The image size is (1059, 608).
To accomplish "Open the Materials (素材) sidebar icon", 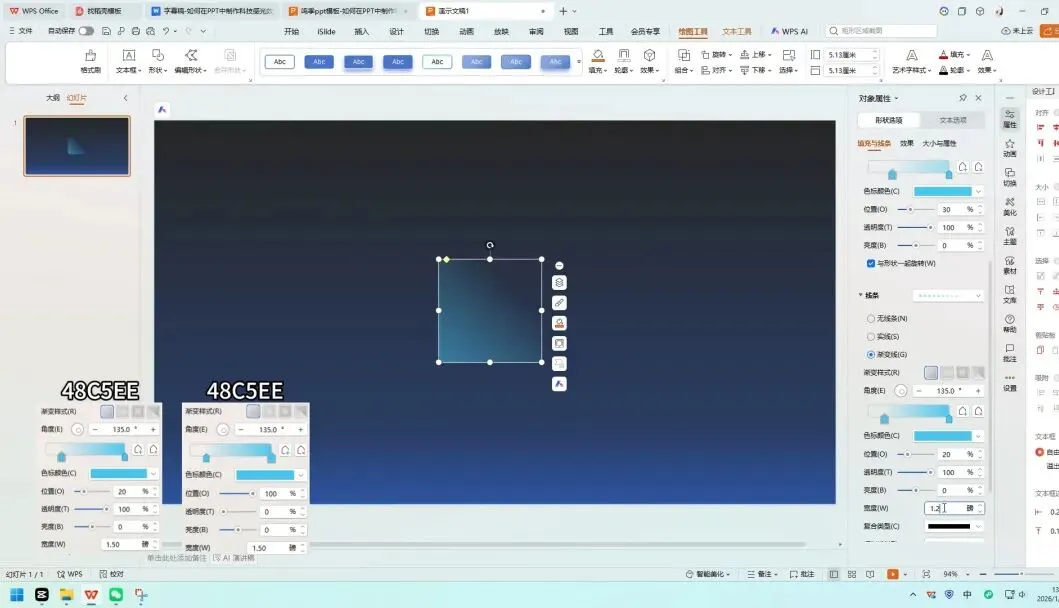I will 1010,265.
